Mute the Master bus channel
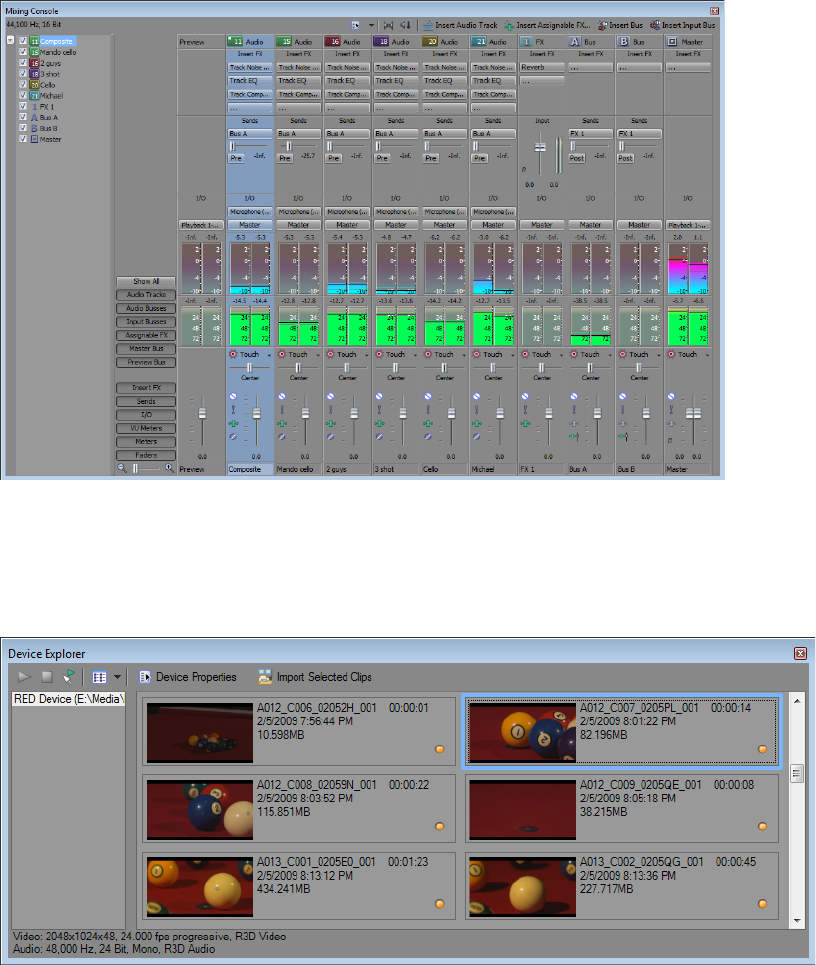The image size is (816, 965). 671,397
